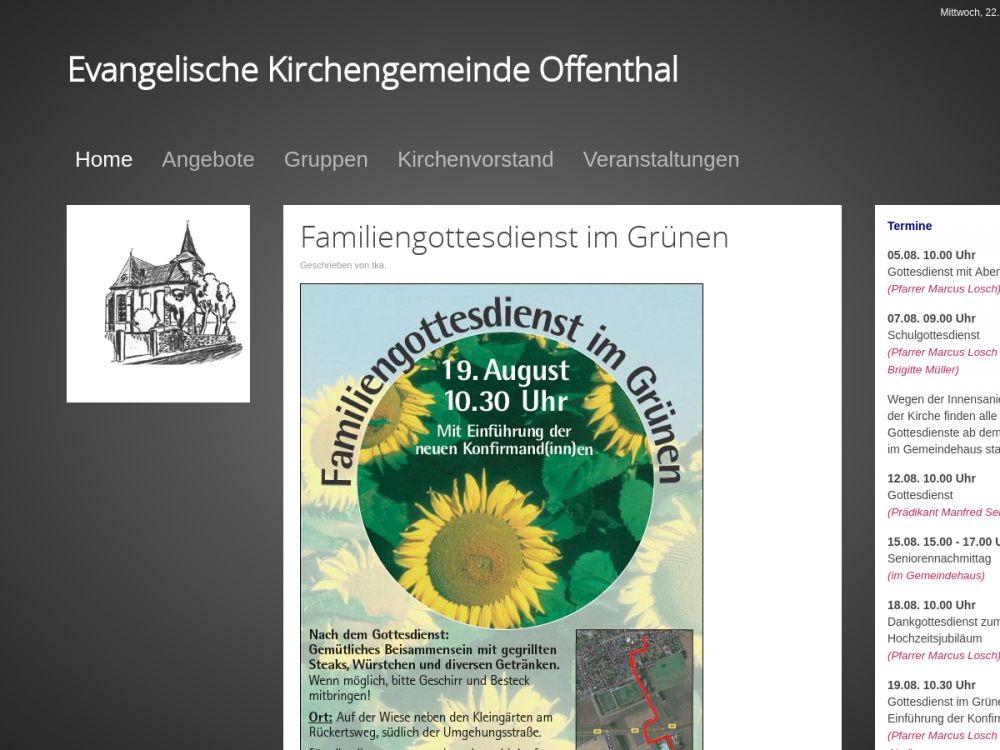1000x750 pixels.
Task: Select the Seniorennachmittag event entry
Action: pos(939,558)
